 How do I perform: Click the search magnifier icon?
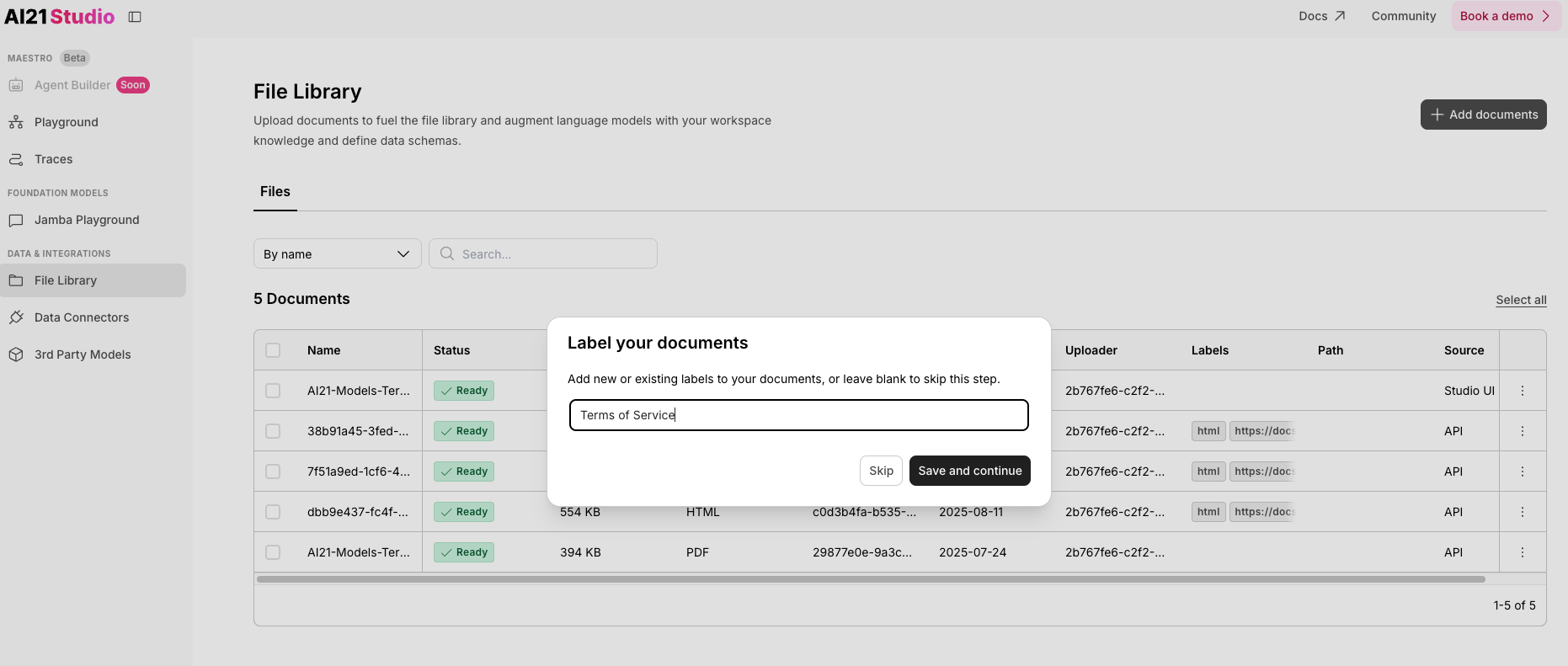point(447,253)
